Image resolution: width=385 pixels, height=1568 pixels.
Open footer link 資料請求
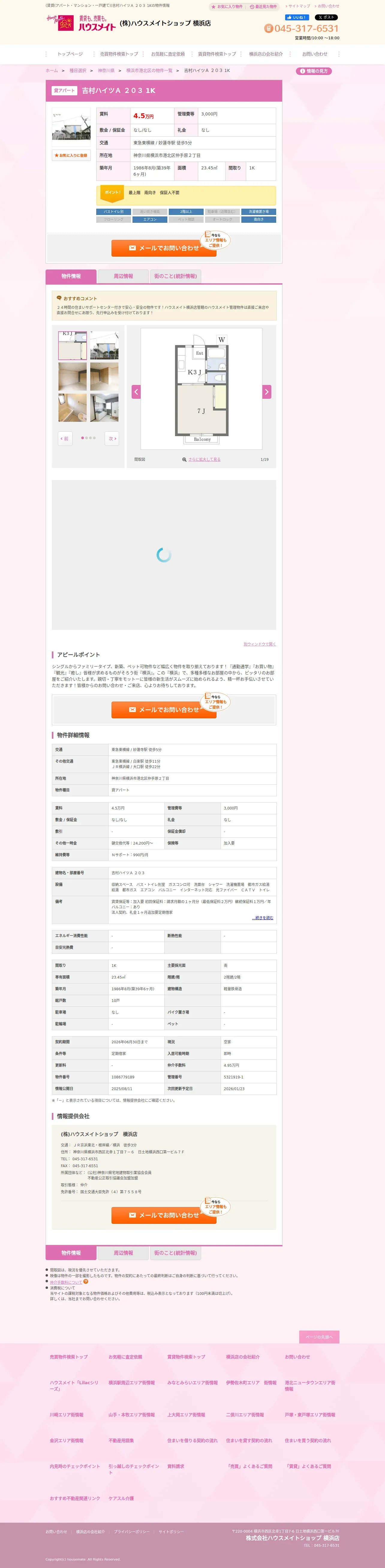(x=175, y=1466)
